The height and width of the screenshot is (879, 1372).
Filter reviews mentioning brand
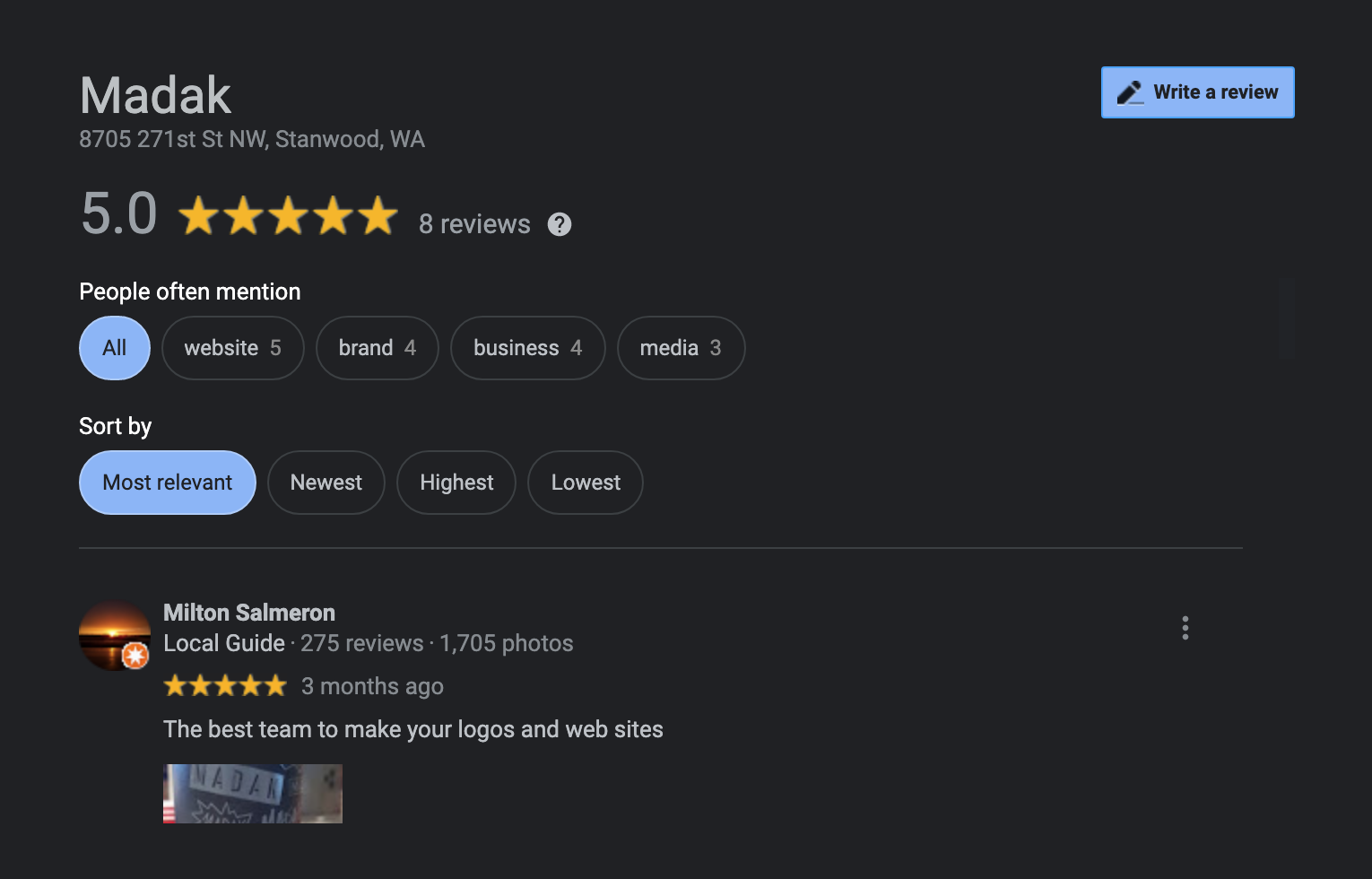pos(378,348)
